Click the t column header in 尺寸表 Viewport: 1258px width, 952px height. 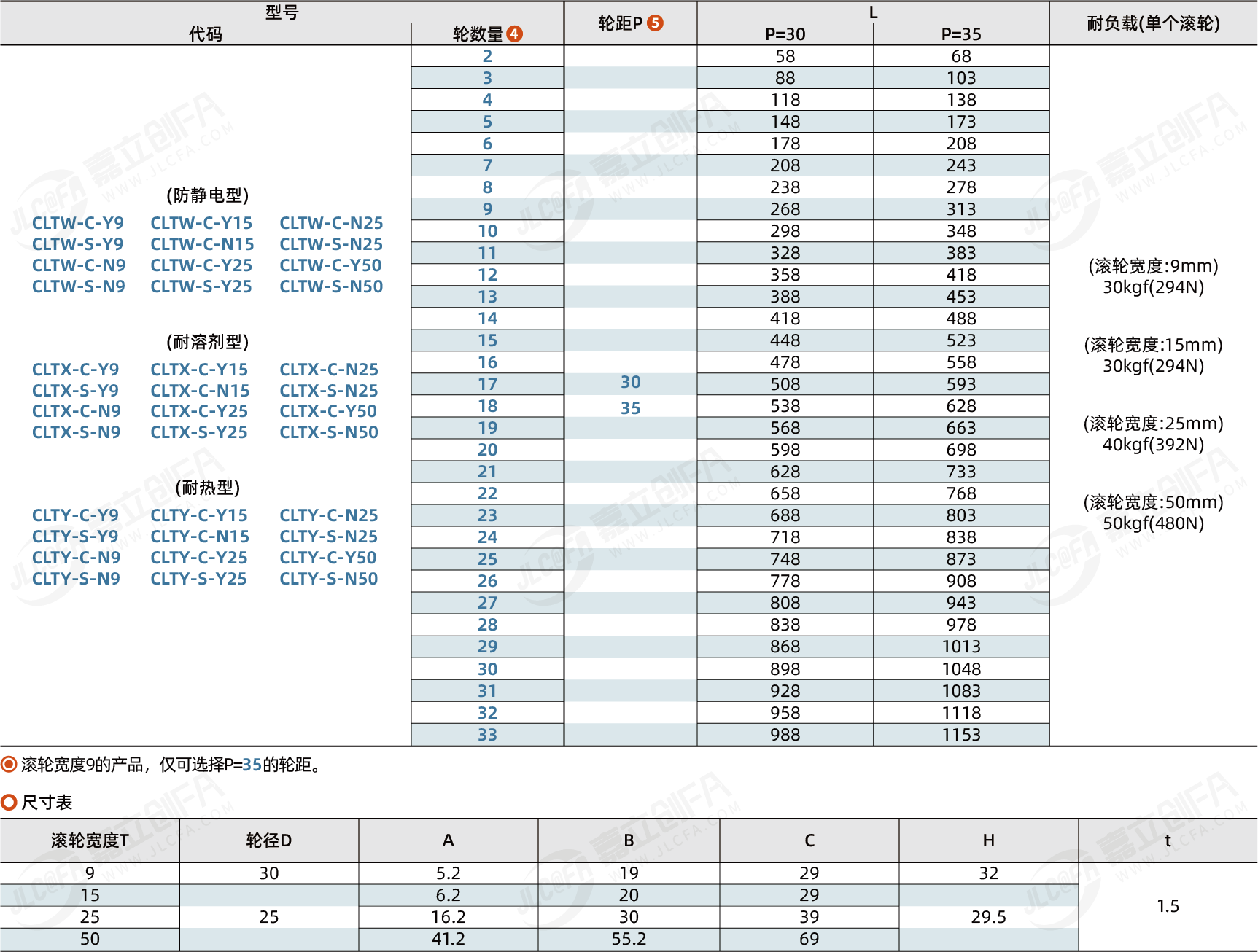(x=1168, y=840)
